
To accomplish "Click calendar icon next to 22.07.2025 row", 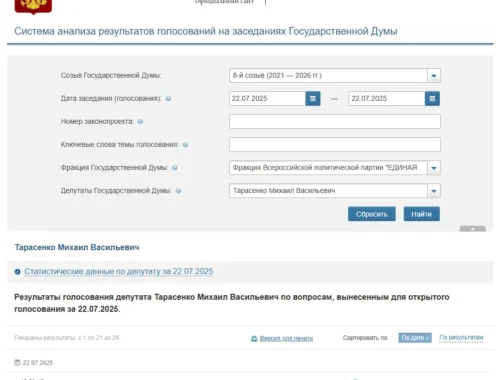I will (17, 363).
